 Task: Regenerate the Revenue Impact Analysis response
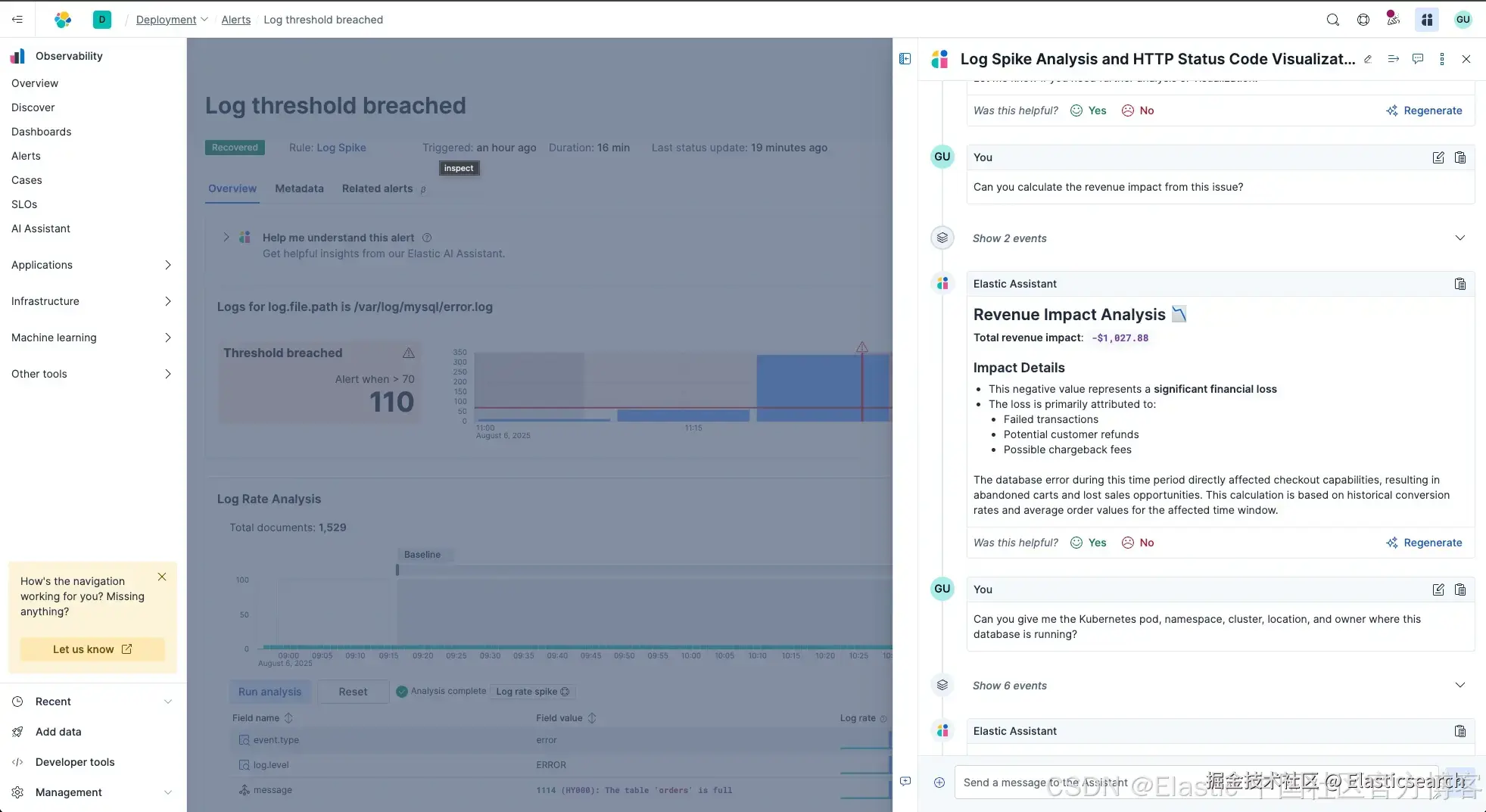(x=1424, y=543)
